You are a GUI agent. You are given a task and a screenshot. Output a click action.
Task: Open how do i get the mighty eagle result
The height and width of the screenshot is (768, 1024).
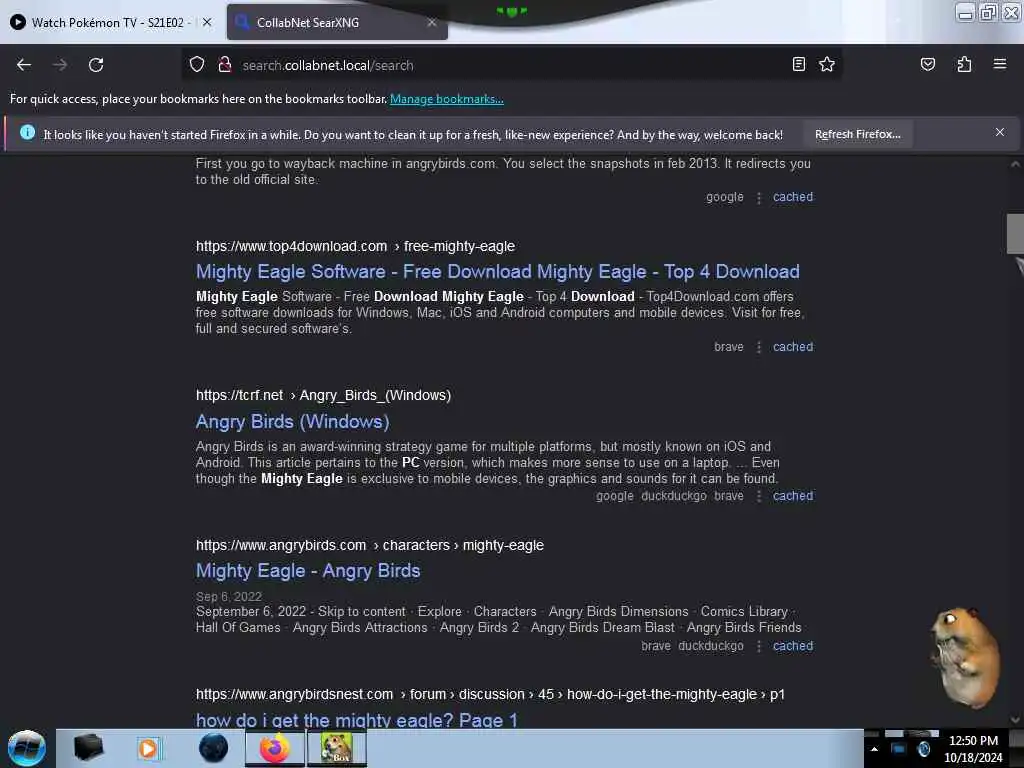pyautogui.click(x=357, y=720)
